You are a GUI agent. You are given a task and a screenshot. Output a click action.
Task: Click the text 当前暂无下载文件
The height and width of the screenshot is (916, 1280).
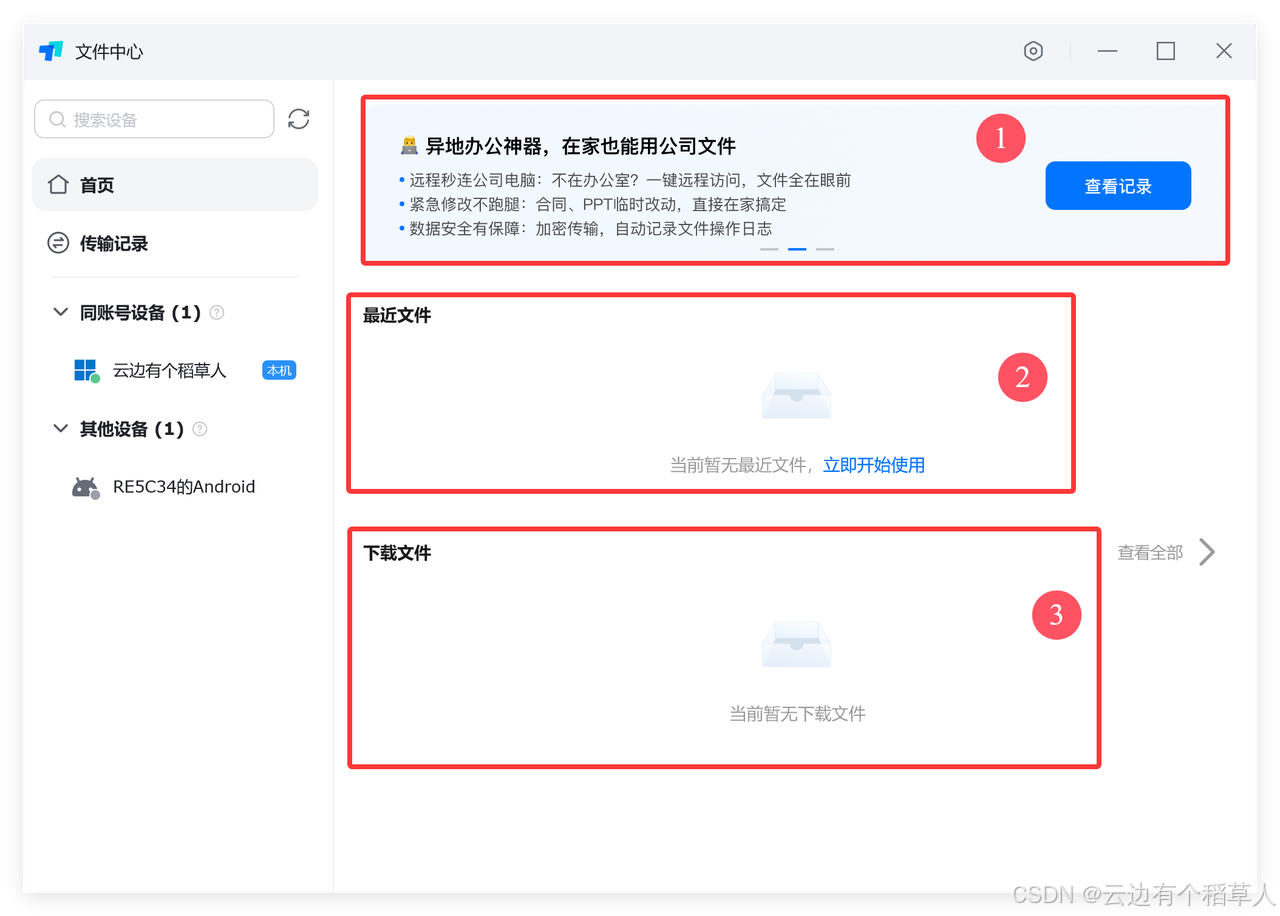click(797, 714)
